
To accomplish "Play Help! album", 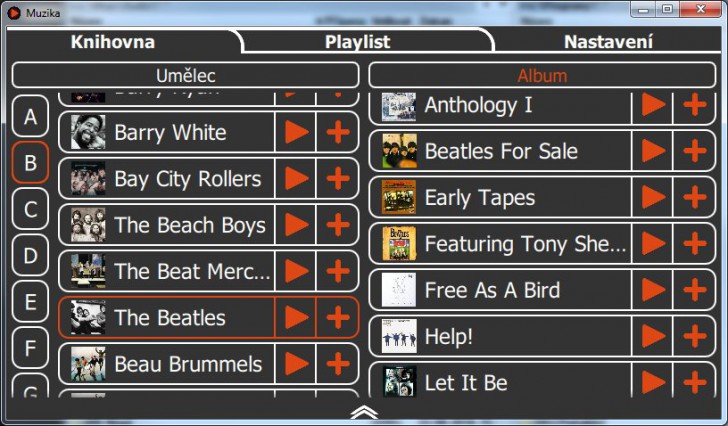I will pos(652,336).
